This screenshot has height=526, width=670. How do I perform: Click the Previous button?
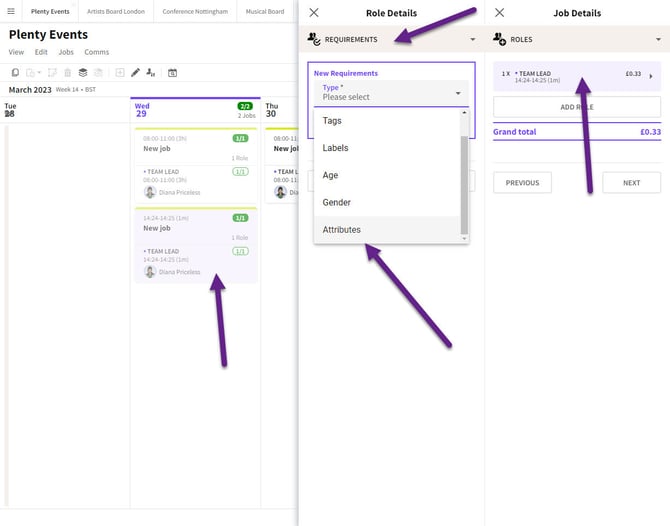522,183
